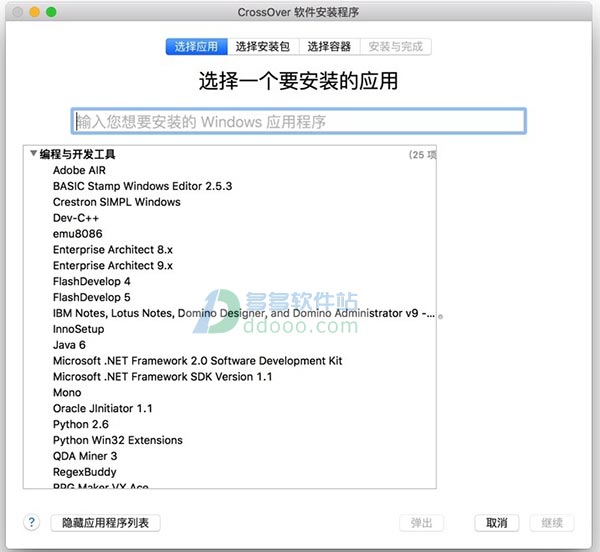Select QDA Miner 3
The height and width of the screenshot is (552, 600).
tap(85, 456)
